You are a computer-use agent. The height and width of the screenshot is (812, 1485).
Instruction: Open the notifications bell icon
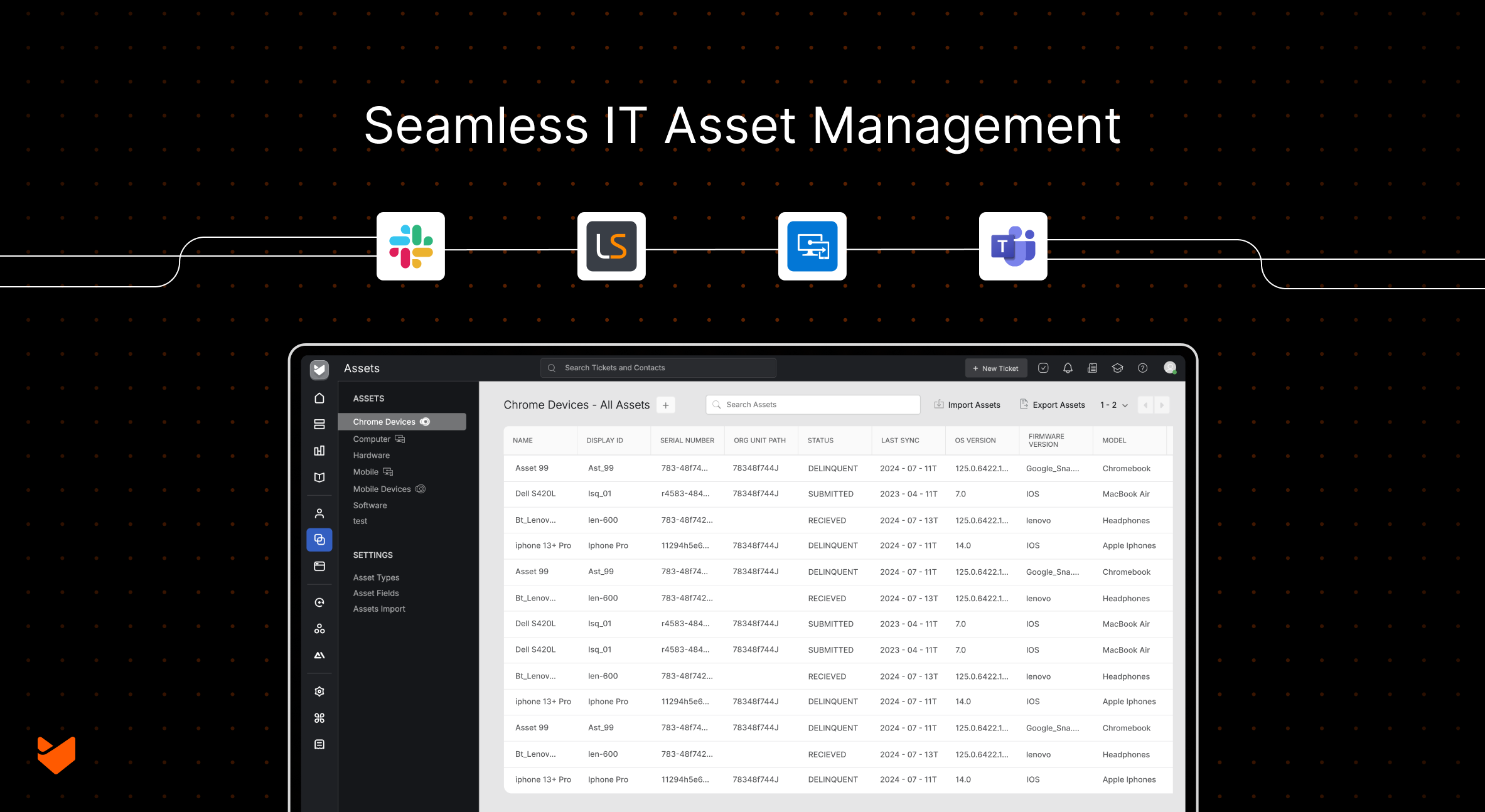click(x=1068, y=368)
